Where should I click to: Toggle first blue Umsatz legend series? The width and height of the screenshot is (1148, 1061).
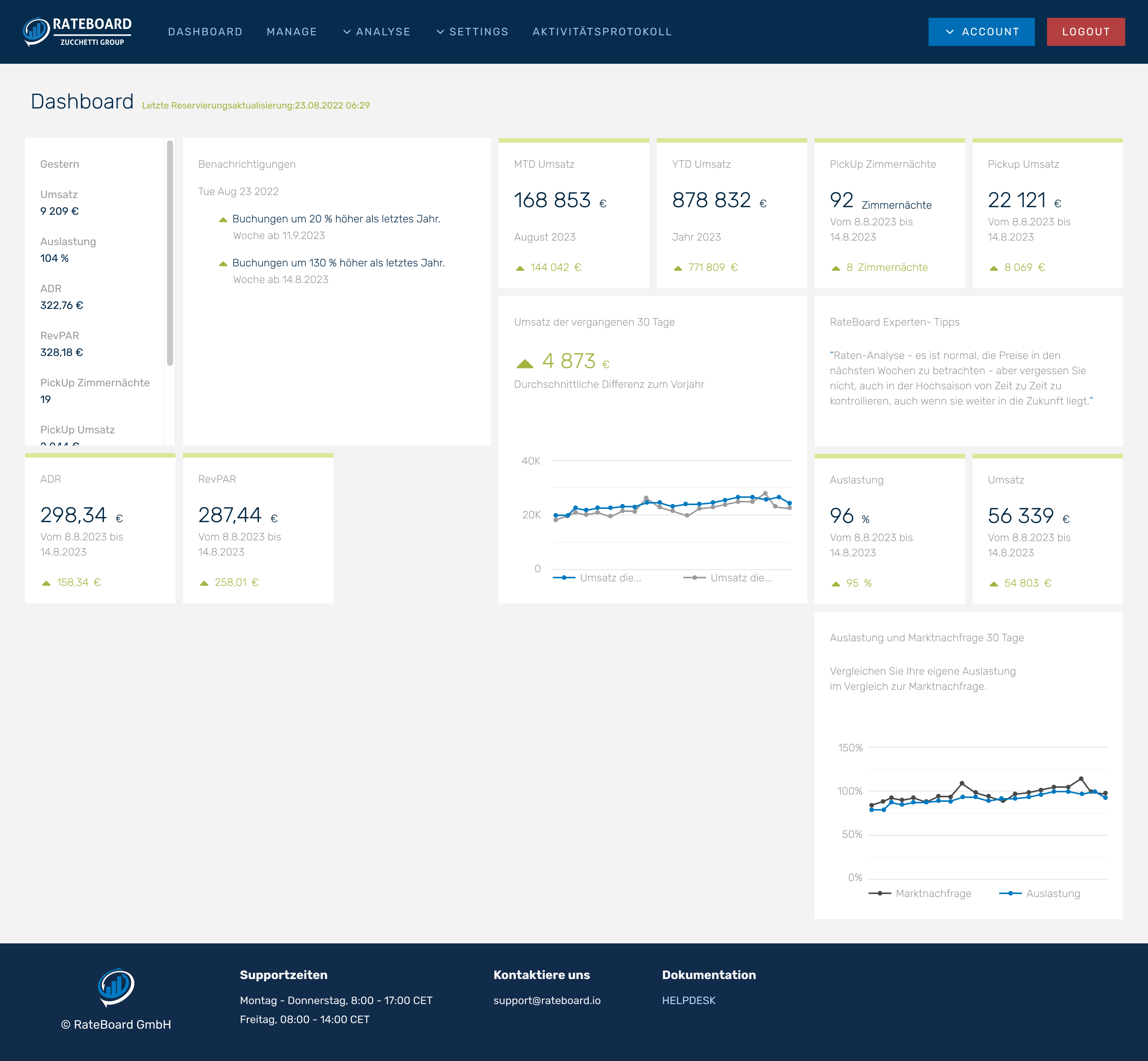597,578
